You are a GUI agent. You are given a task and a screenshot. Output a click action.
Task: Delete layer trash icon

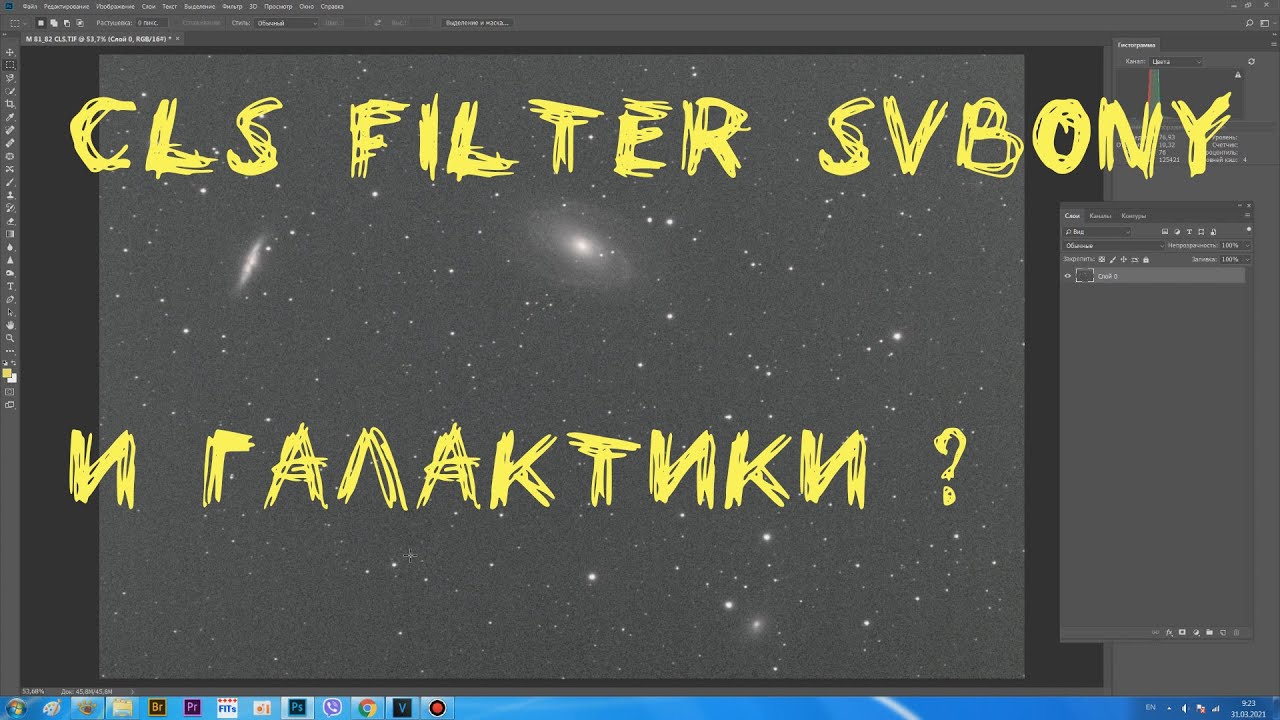[x=1237, y=632]
